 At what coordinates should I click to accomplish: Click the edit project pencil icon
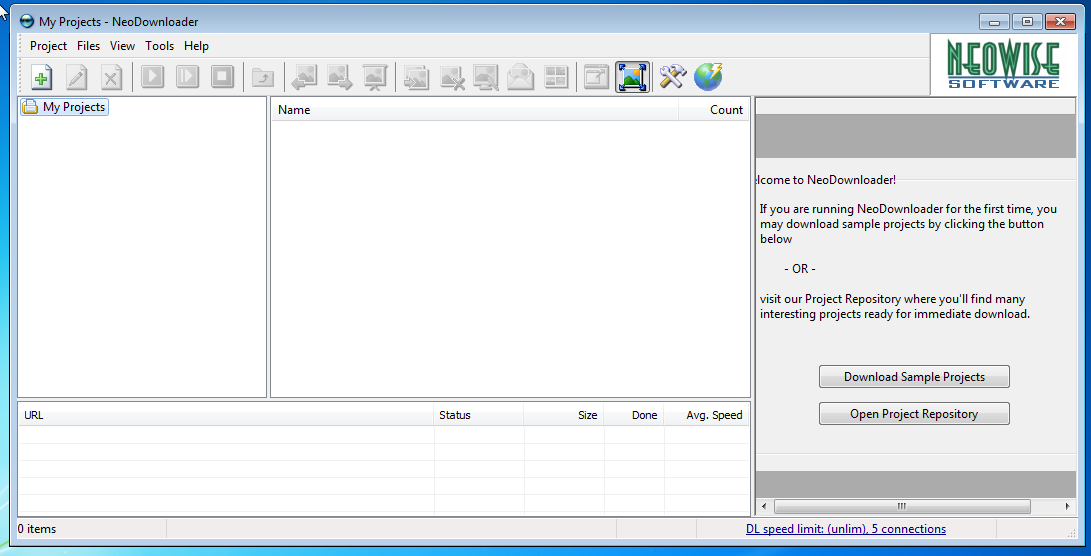tap(77, 77)
